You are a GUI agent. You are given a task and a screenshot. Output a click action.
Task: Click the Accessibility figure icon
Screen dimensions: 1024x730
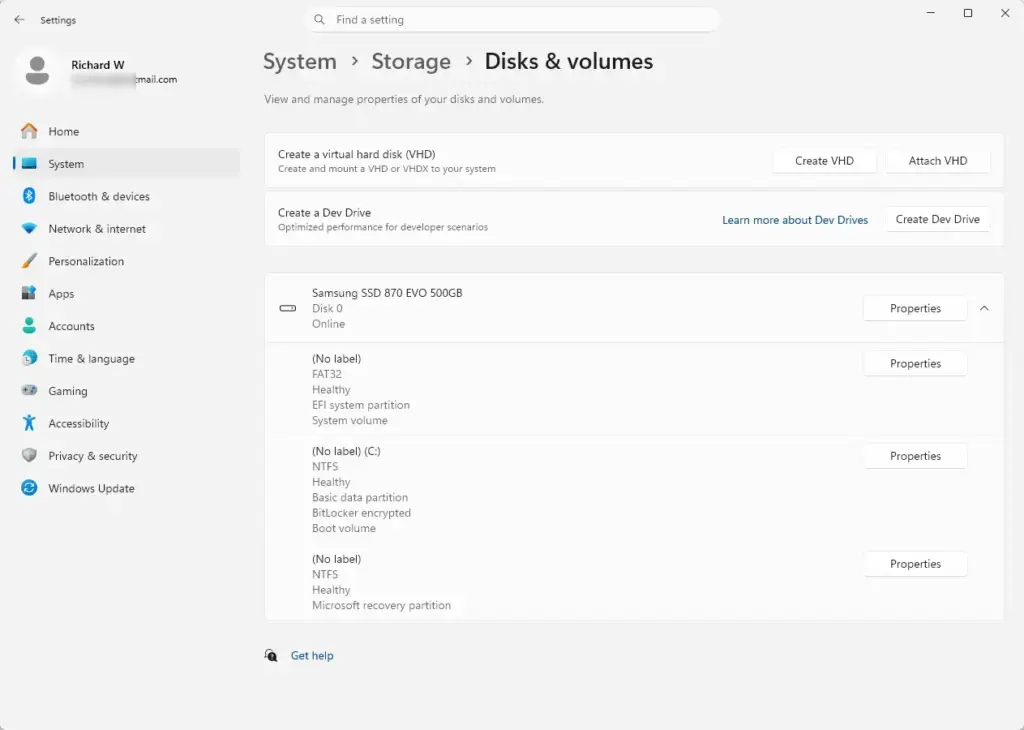[29, 423]
